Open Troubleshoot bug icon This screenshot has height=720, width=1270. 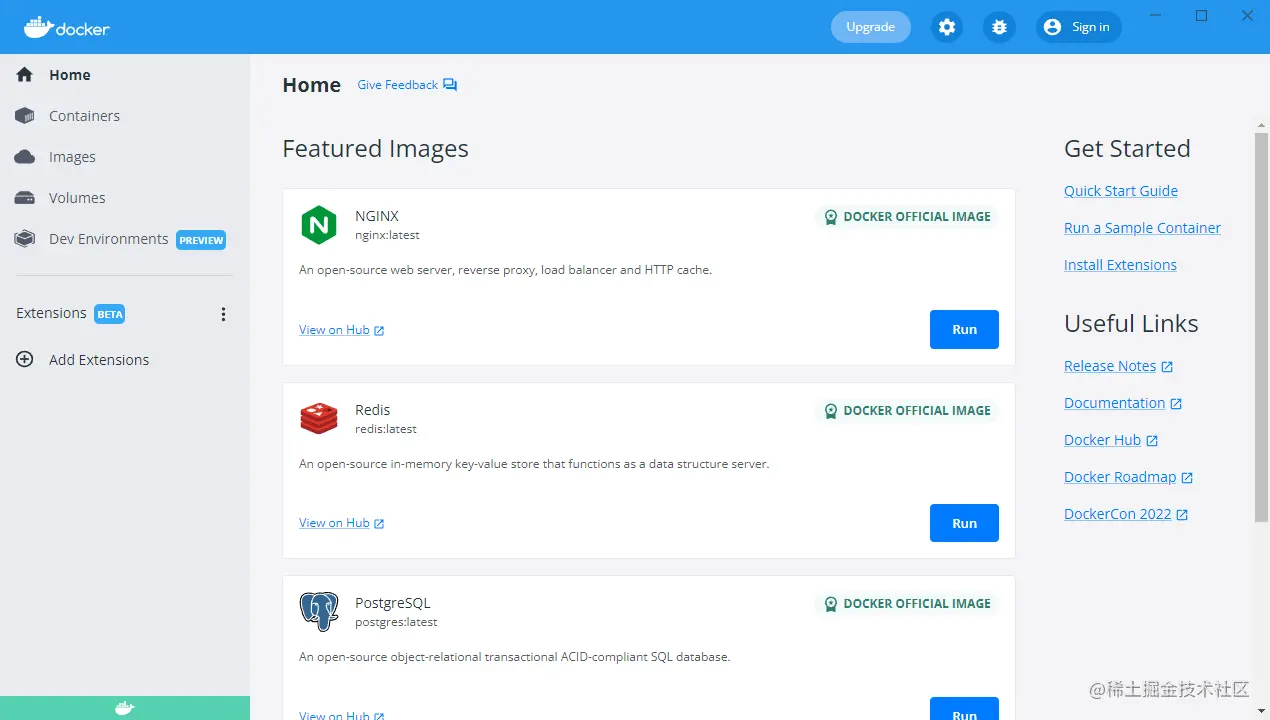coord(999,27)
